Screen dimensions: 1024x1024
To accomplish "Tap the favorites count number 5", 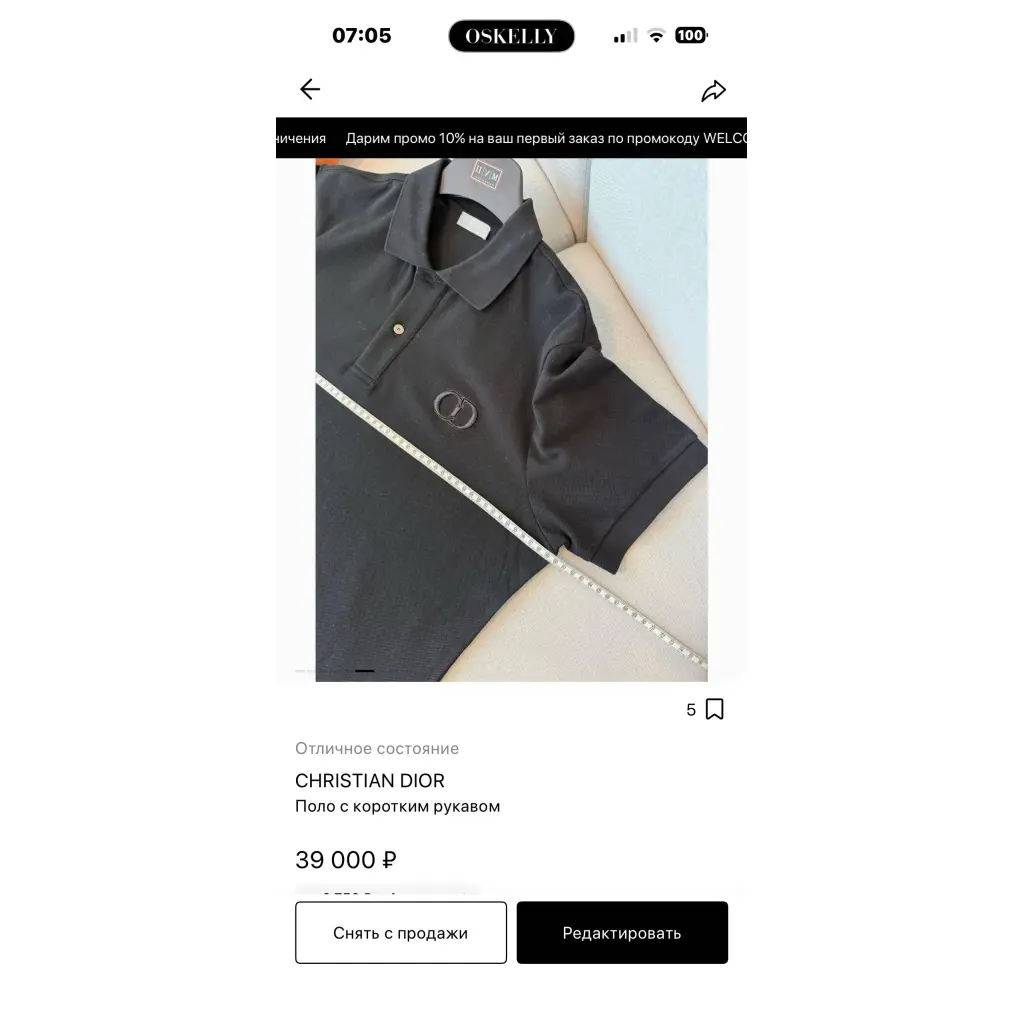I will (x=691, y=710).
